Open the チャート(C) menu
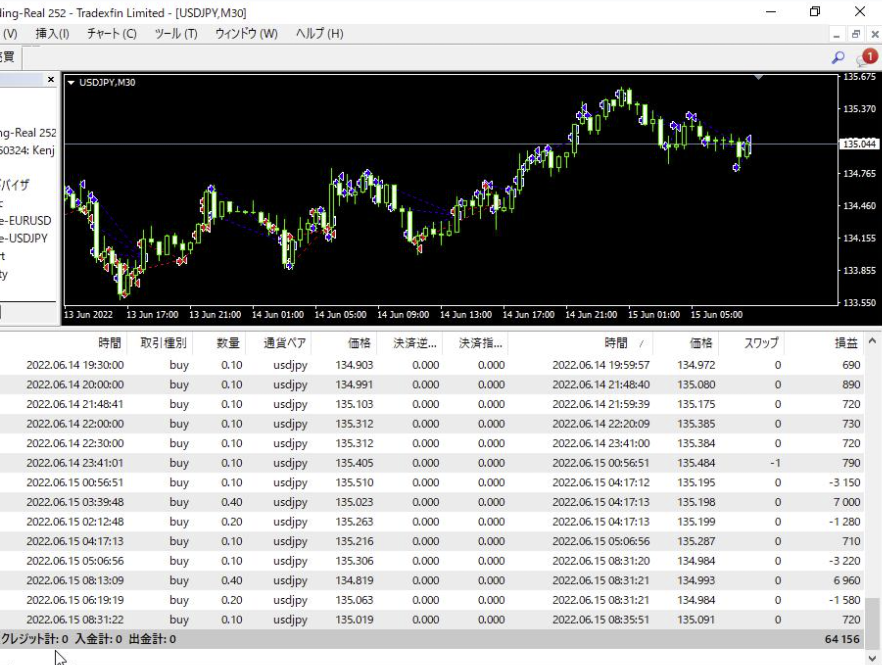Screen dimensions: 882x665 click(111, 34)
